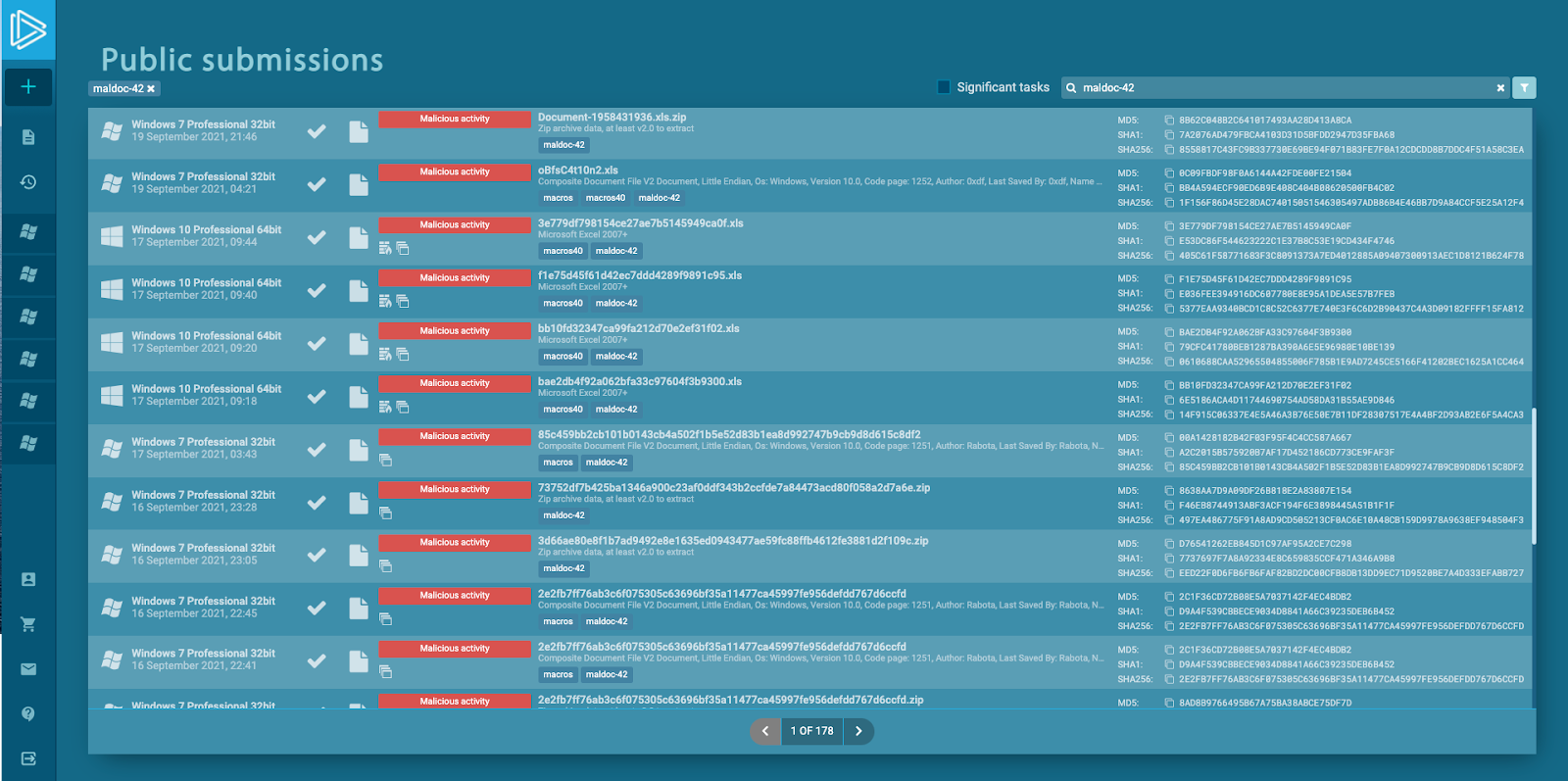
Task: Click maldoc-42 tag under the 73752df7b425ba zip
Action: [x=564, y=515]
